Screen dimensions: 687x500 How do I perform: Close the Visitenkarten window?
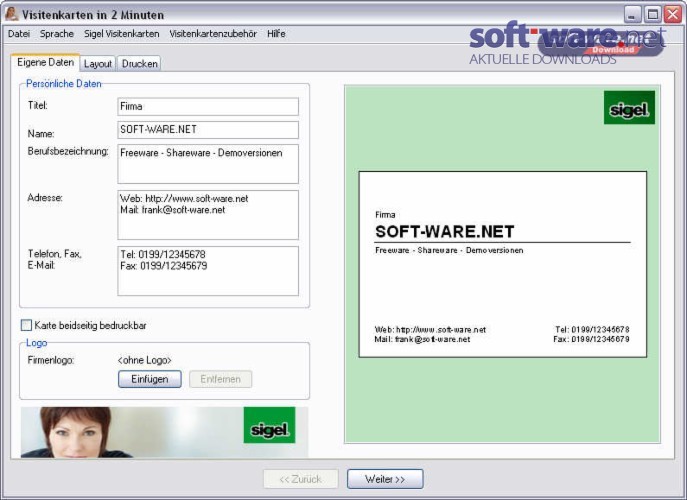tap(673, 14)
